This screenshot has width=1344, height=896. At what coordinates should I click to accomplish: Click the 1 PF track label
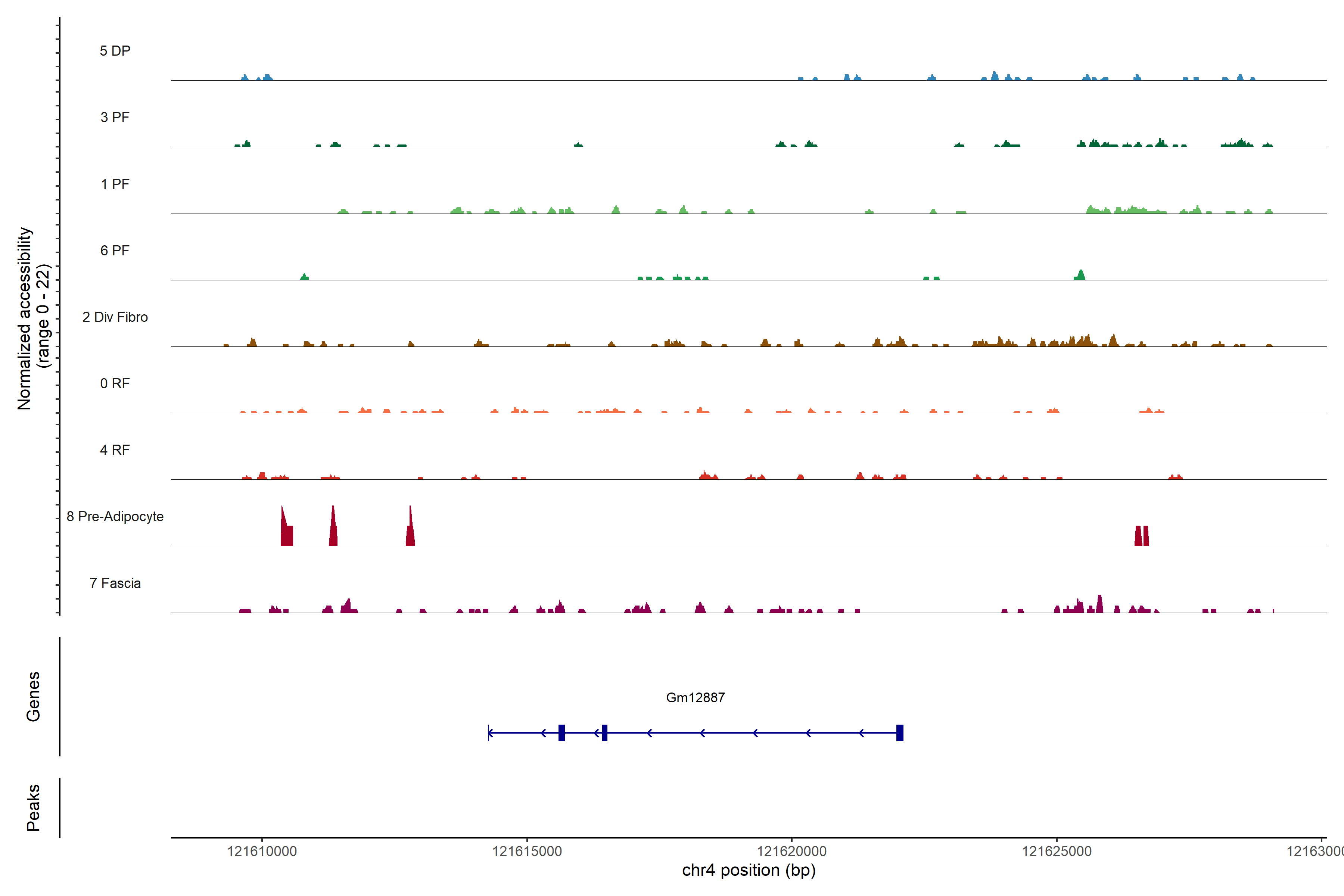point(115,184)
